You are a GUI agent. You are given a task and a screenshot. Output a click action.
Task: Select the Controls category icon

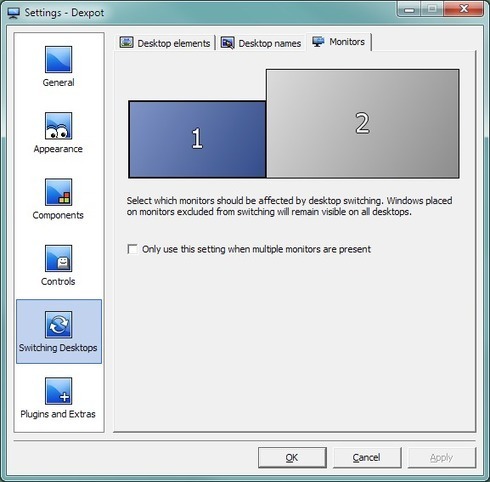[58, 258]
